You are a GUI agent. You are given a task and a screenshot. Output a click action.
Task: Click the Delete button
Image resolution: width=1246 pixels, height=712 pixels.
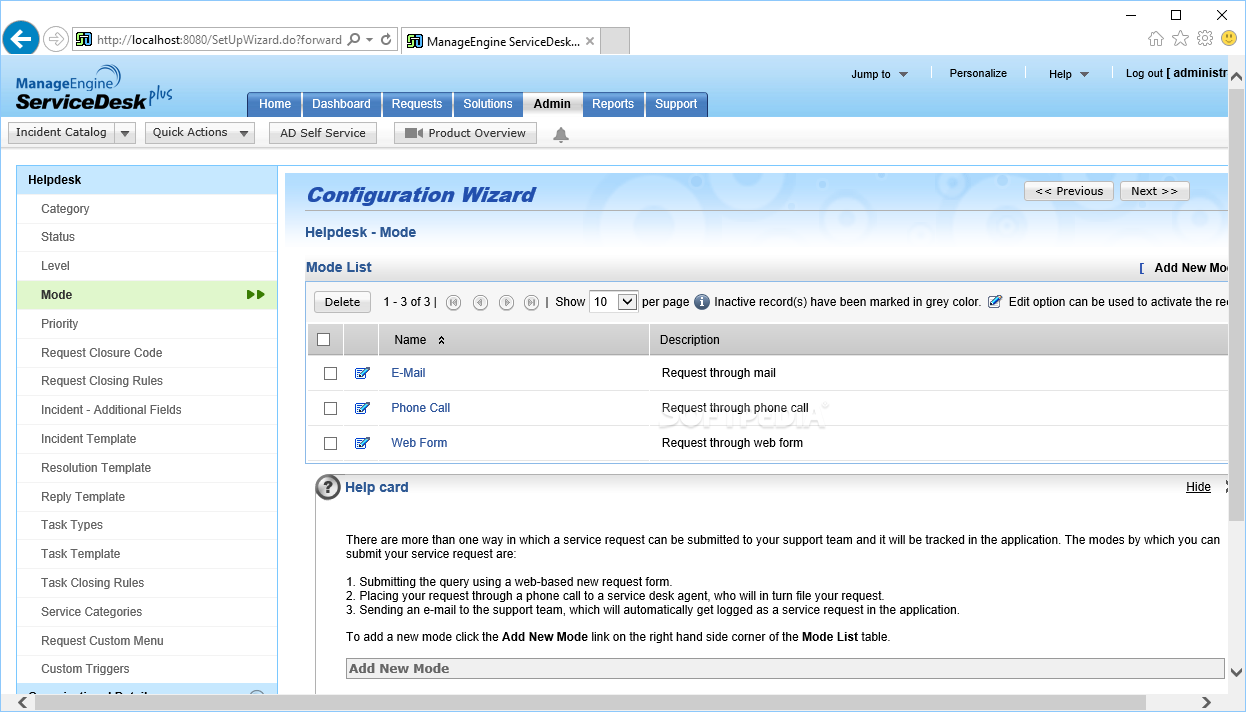click(x=342, y=302)
